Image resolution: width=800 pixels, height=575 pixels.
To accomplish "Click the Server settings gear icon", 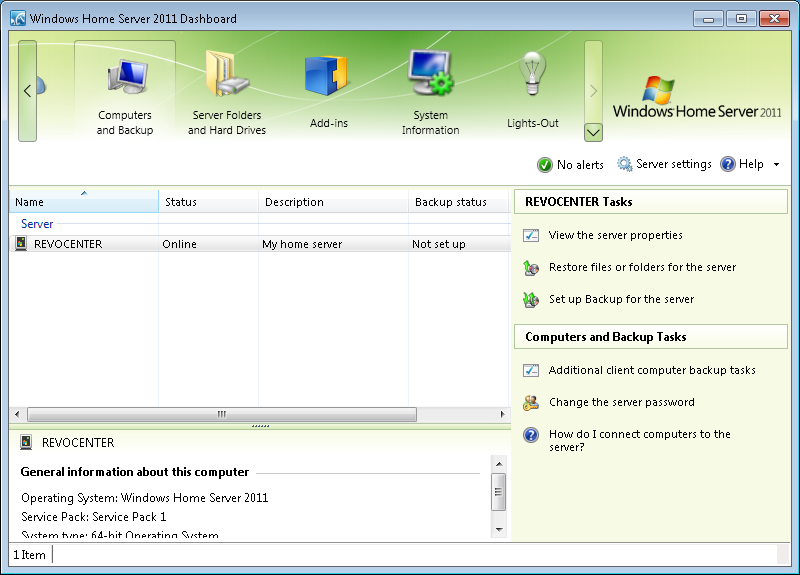I will tap(624, 164).
